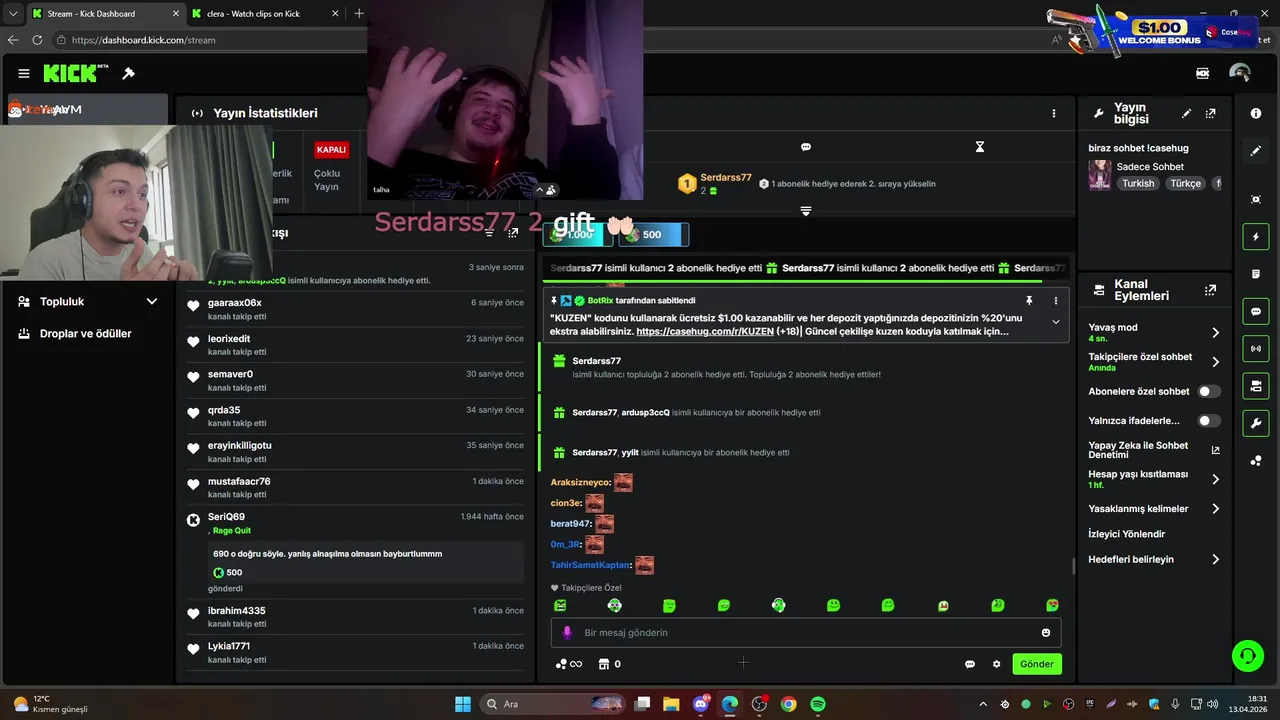Toggle the lightning bolt panel icon

tap(1256, 237)
